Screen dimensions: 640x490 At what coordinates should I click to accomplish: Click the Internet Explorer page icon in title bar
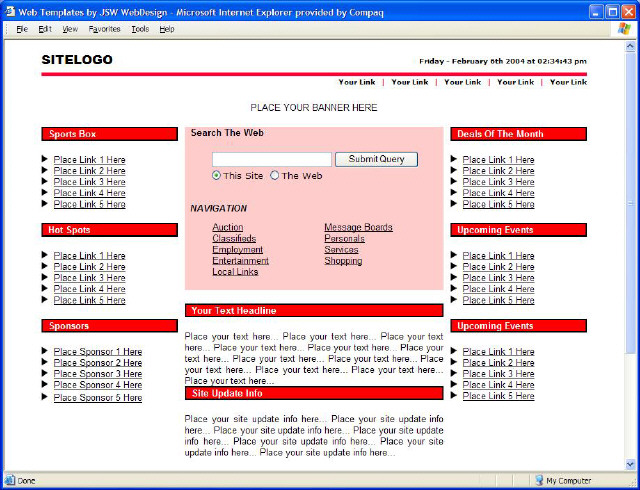9,10
